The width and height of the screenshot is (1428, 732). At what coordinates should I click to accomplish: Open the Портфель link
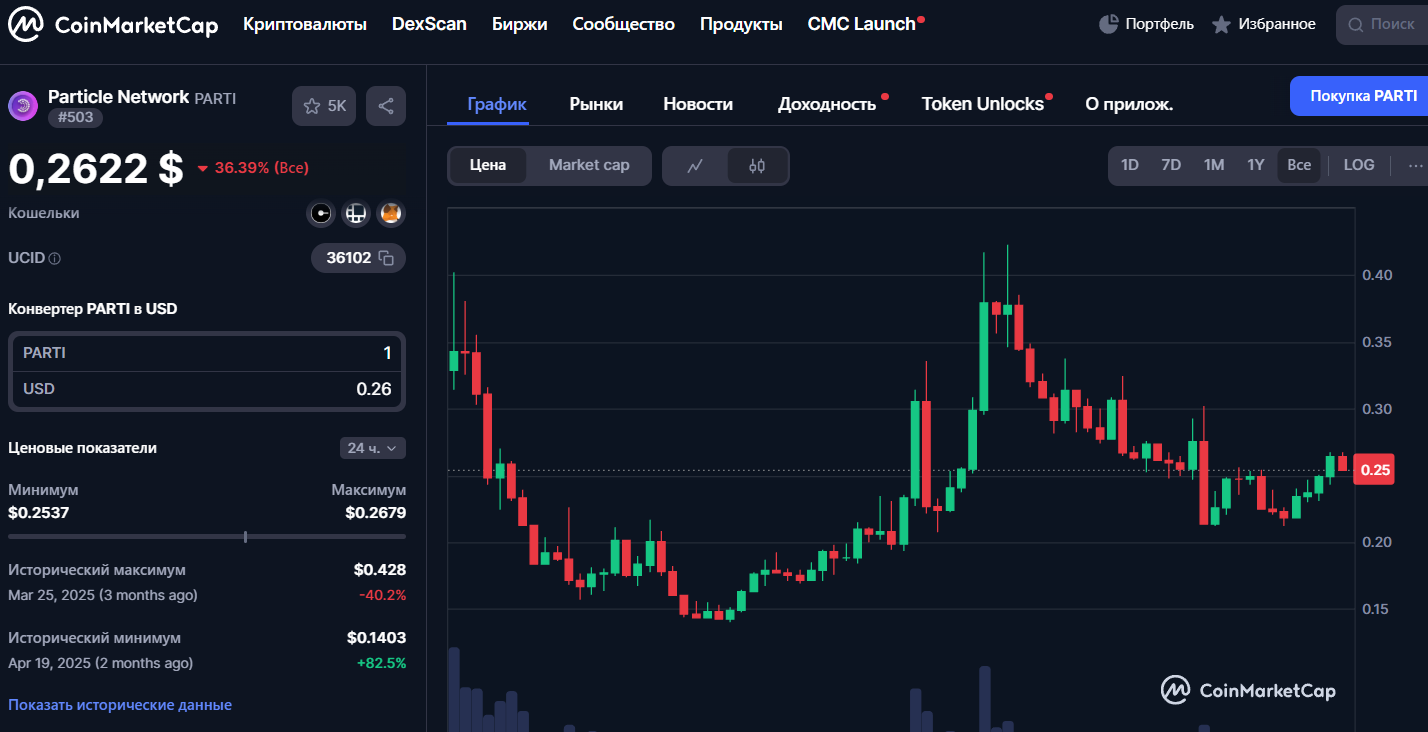(1159, 24)
